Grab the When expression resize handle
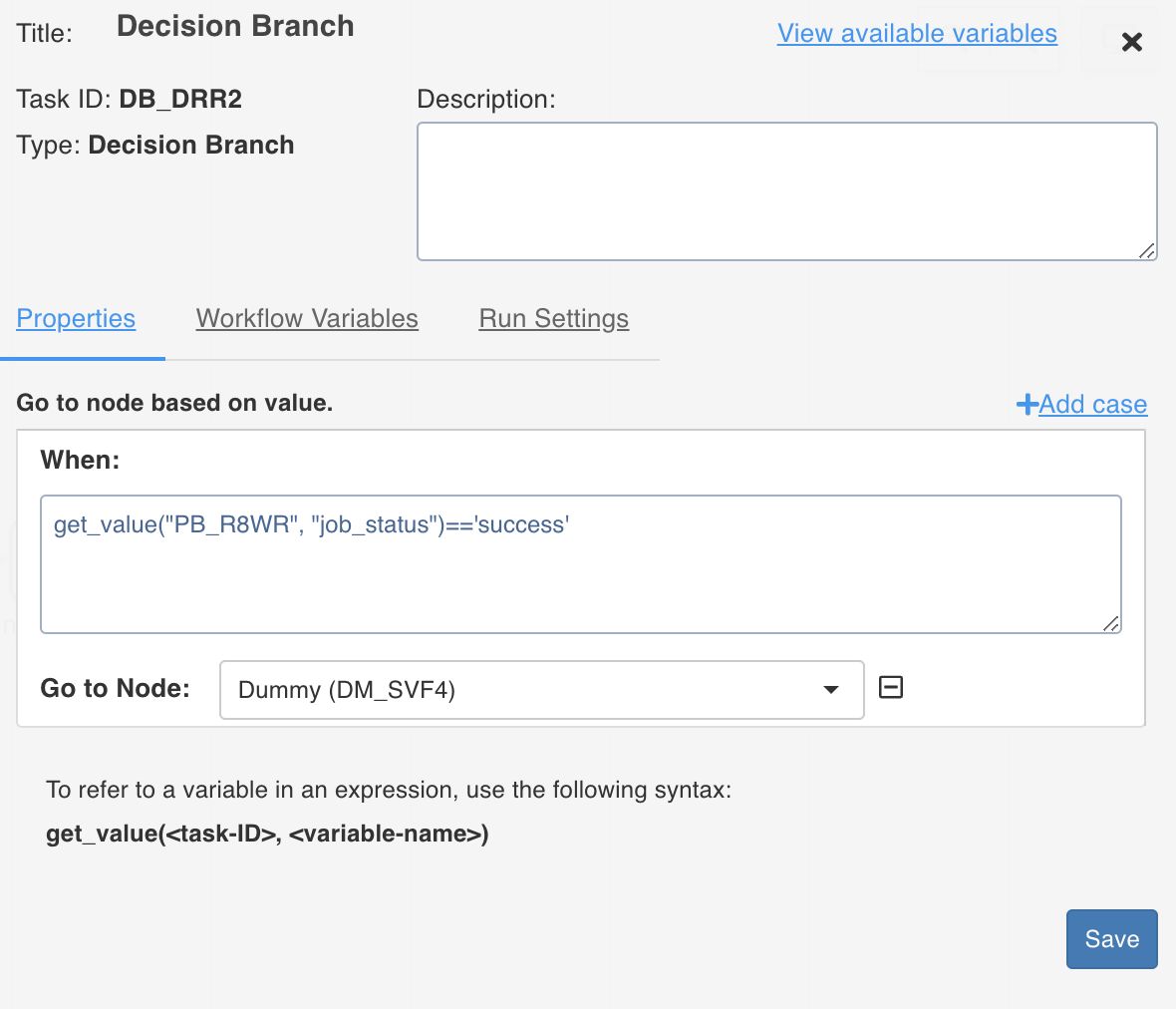The height and width of the screenshot is (1009, 1176). point(1111,623)
